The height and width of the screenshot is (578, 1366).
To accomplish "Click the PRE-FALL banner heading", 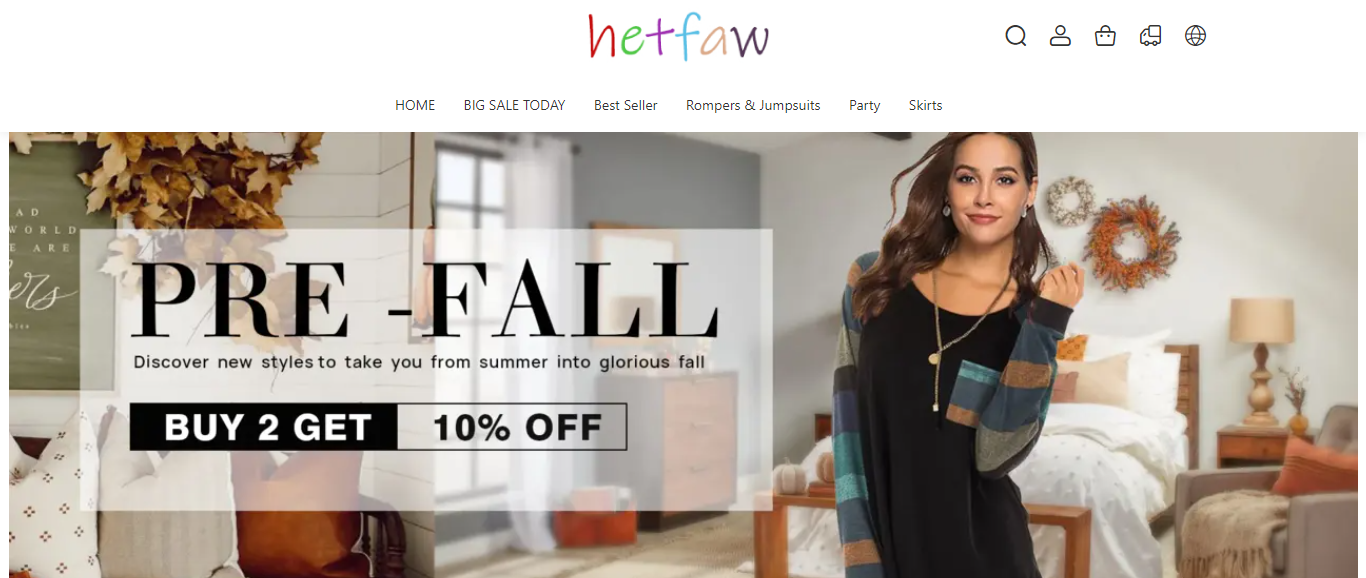I will click(424, 298).
